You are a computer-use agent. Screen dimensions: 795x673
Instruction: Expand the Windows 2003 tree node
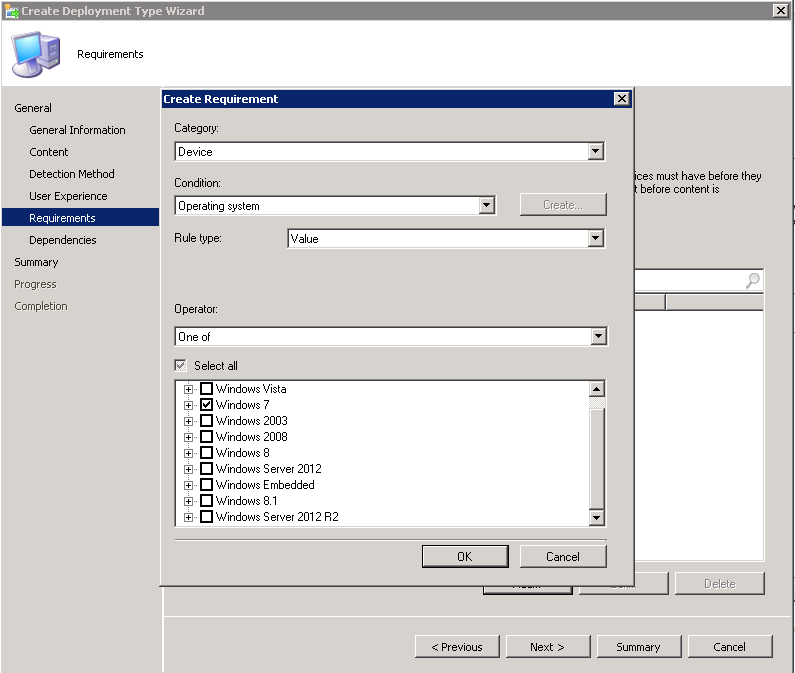tap(188, 421)
